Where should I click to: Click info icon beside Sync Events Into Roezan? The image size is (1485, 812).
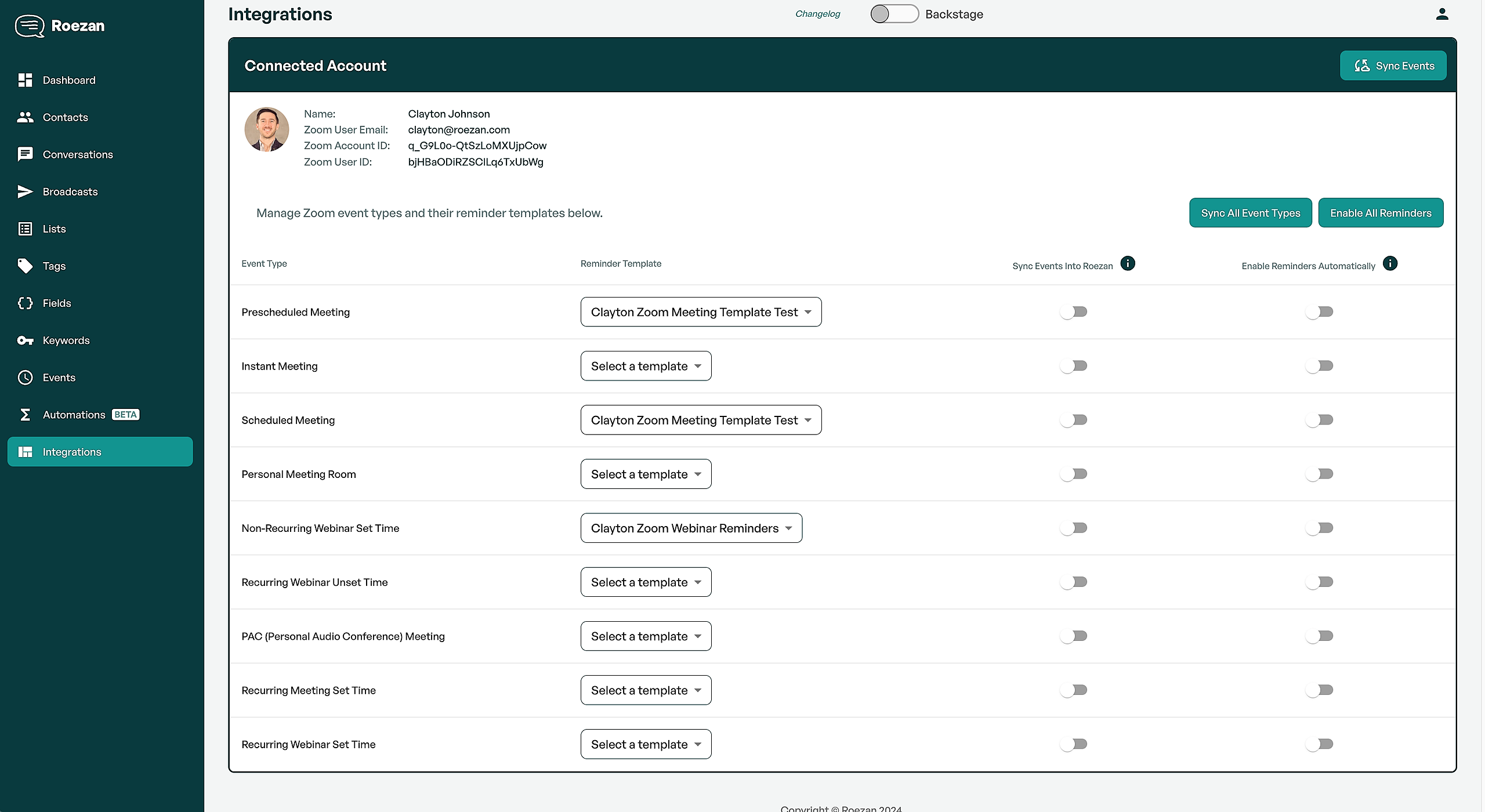click(1127, 264)
